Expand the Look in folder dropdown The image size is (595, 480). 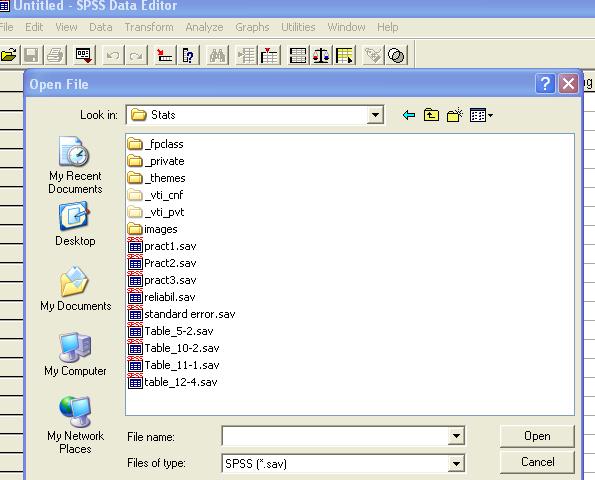click(375, 115)
